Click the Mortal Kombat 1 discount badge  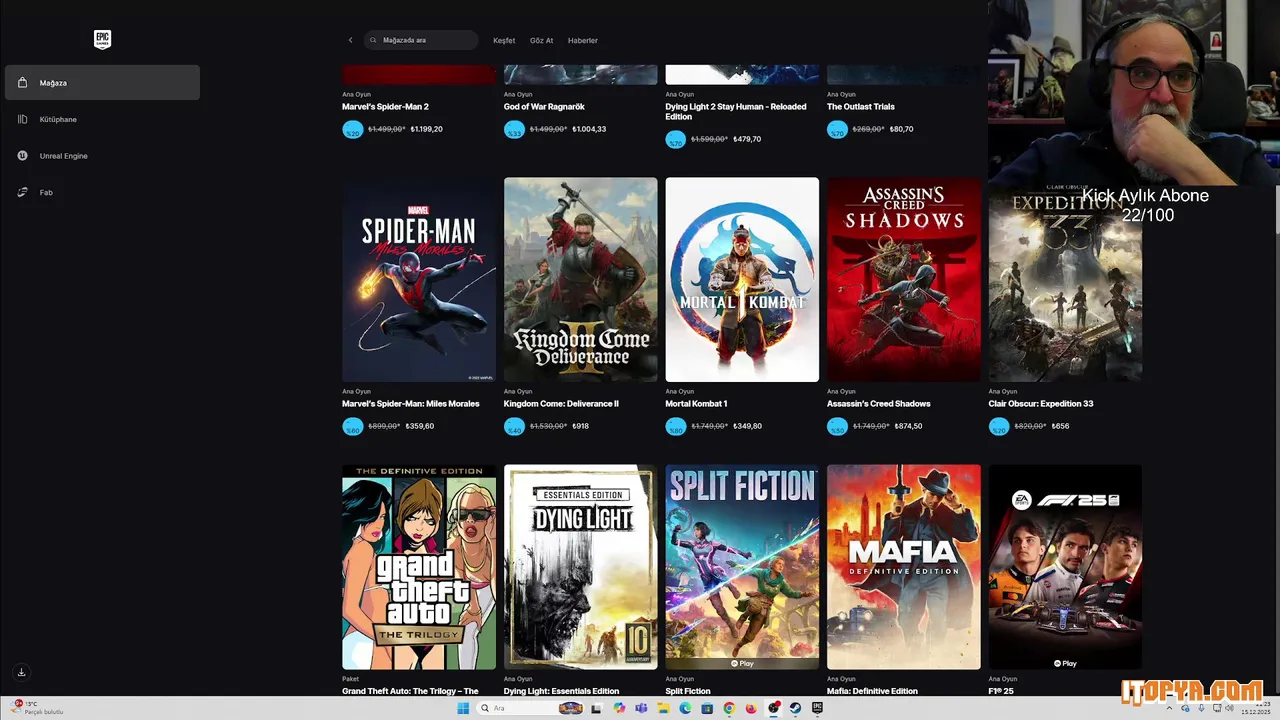(675, 426)
